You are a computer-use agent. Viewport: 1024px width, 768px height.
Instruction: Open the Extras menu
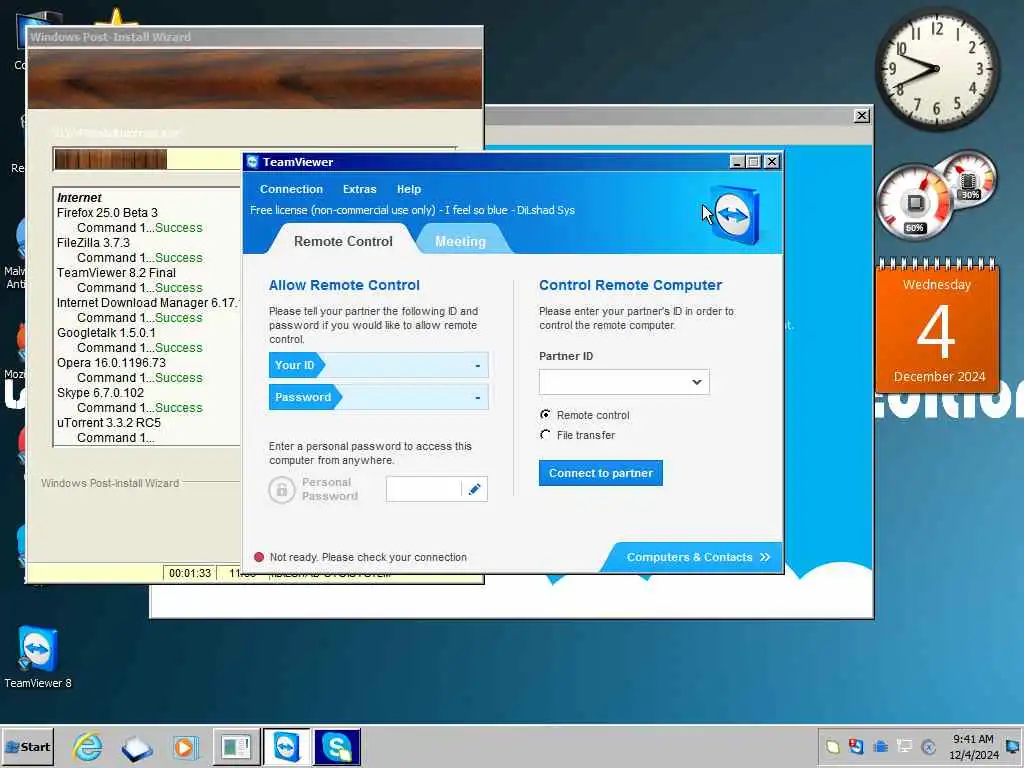click(x=360, y=189)
